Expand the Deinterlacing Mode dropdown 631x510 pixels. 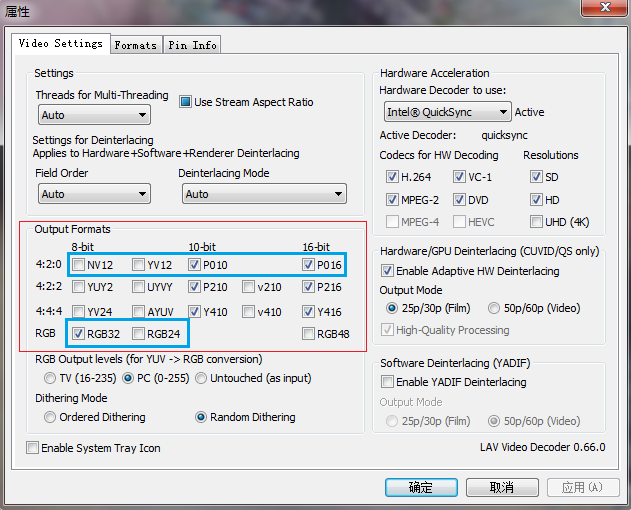tap(263, 194)
